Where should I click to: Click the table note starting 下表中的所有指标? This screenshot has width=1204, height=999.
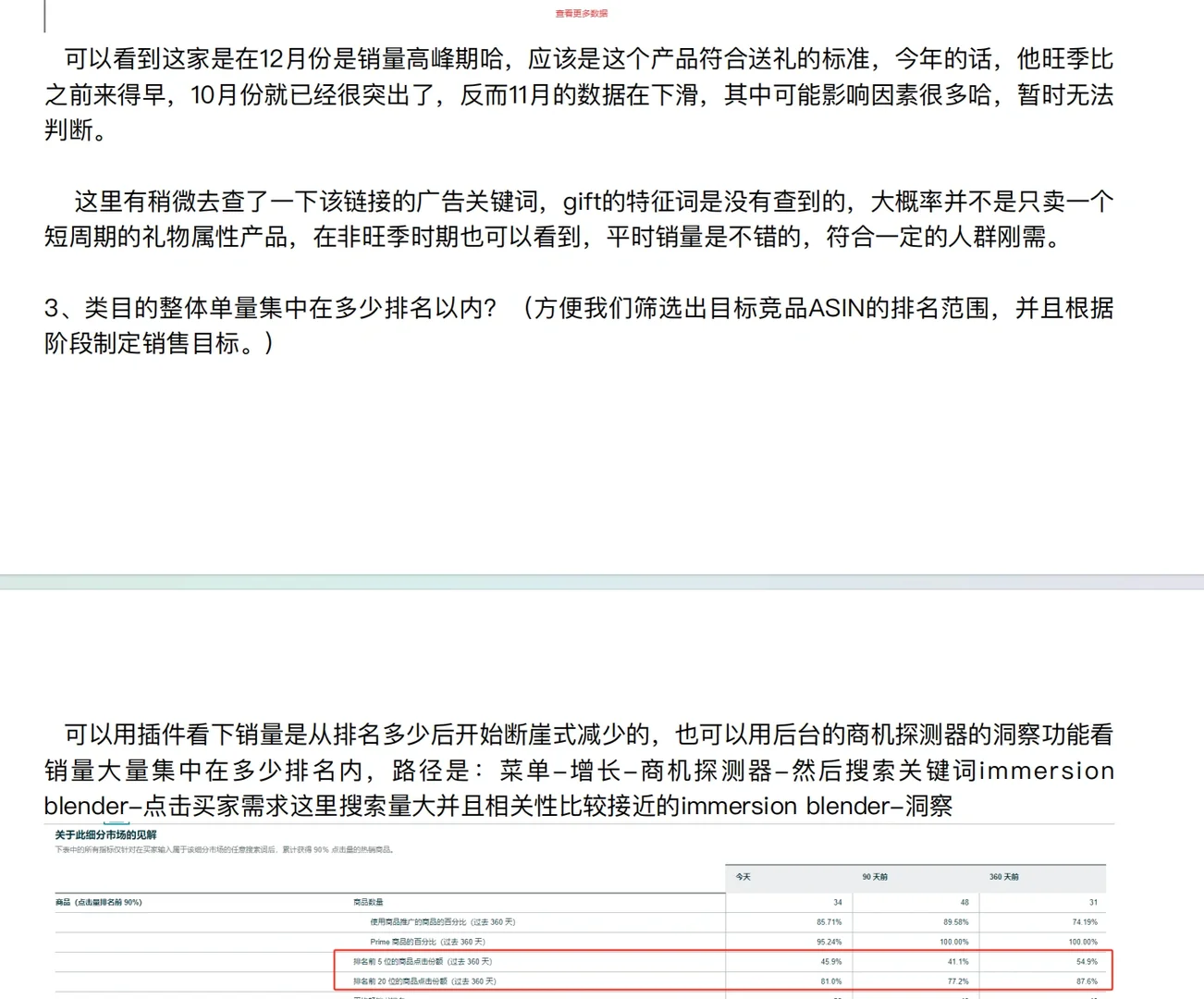pyautogui.click(x=225, y=849)
